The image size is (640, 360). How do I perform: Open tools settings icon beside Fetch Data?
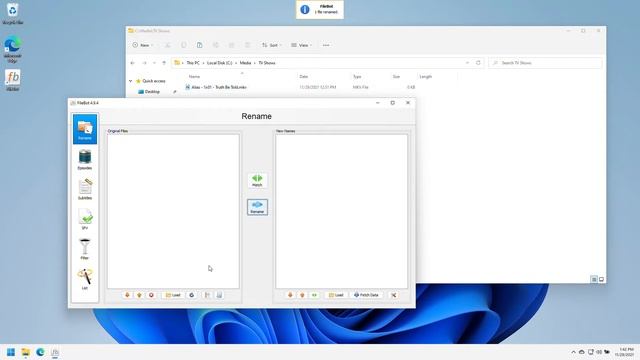point(394,295)
